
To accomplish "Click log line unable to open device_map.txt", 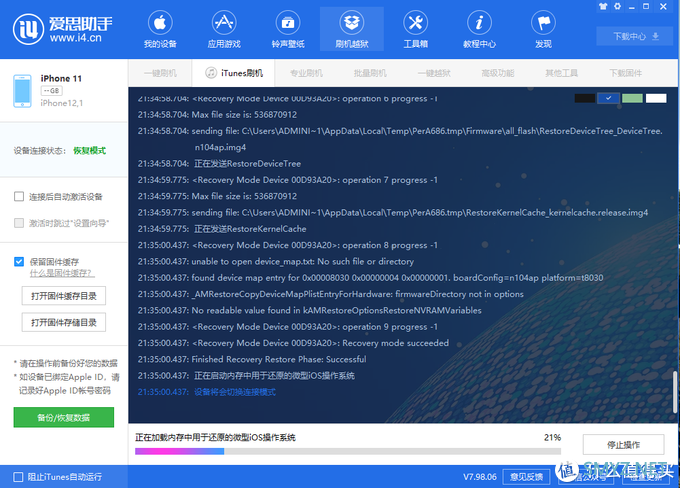I will click(276, 261).
